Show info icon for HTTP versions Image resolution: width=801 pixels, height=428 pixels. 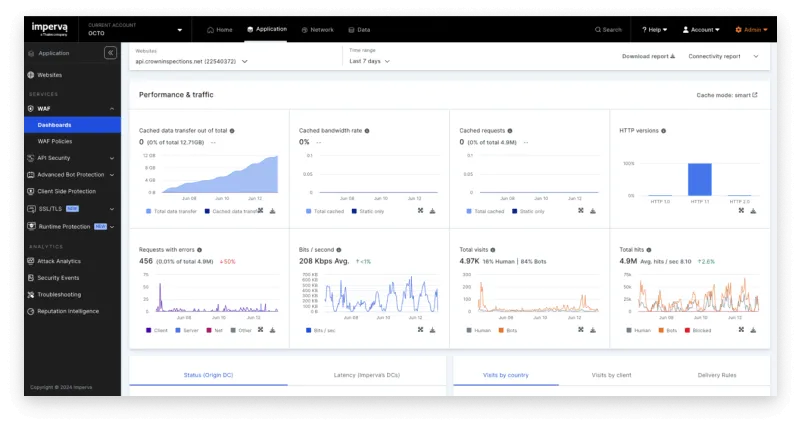point(664,131)
